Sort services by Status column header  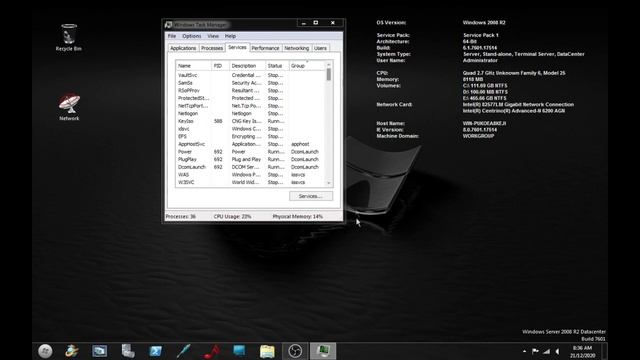[x=277, y=66]
